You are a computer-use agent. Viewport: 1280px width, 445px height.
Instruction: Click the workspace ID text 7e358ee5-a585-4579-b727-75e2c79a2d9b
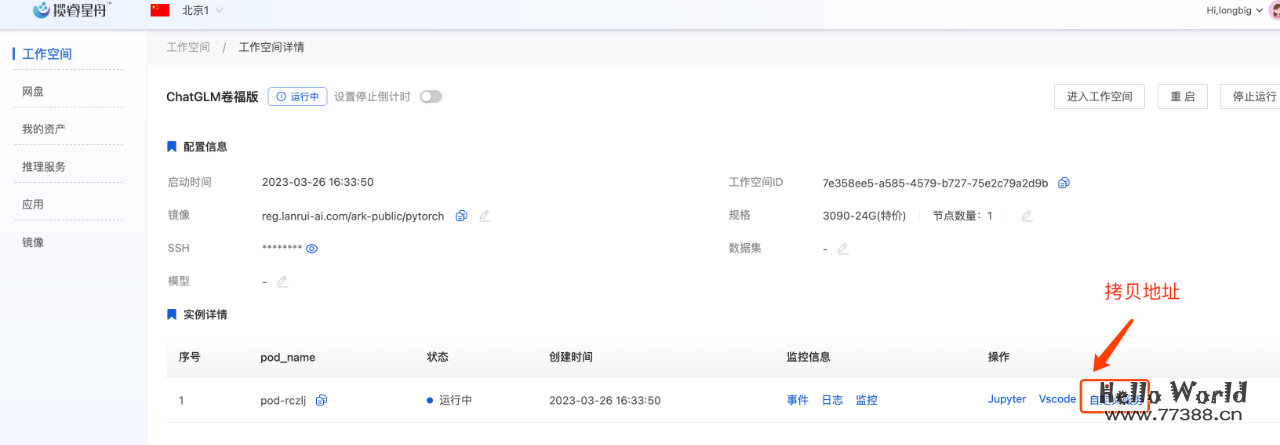(935, 183)
